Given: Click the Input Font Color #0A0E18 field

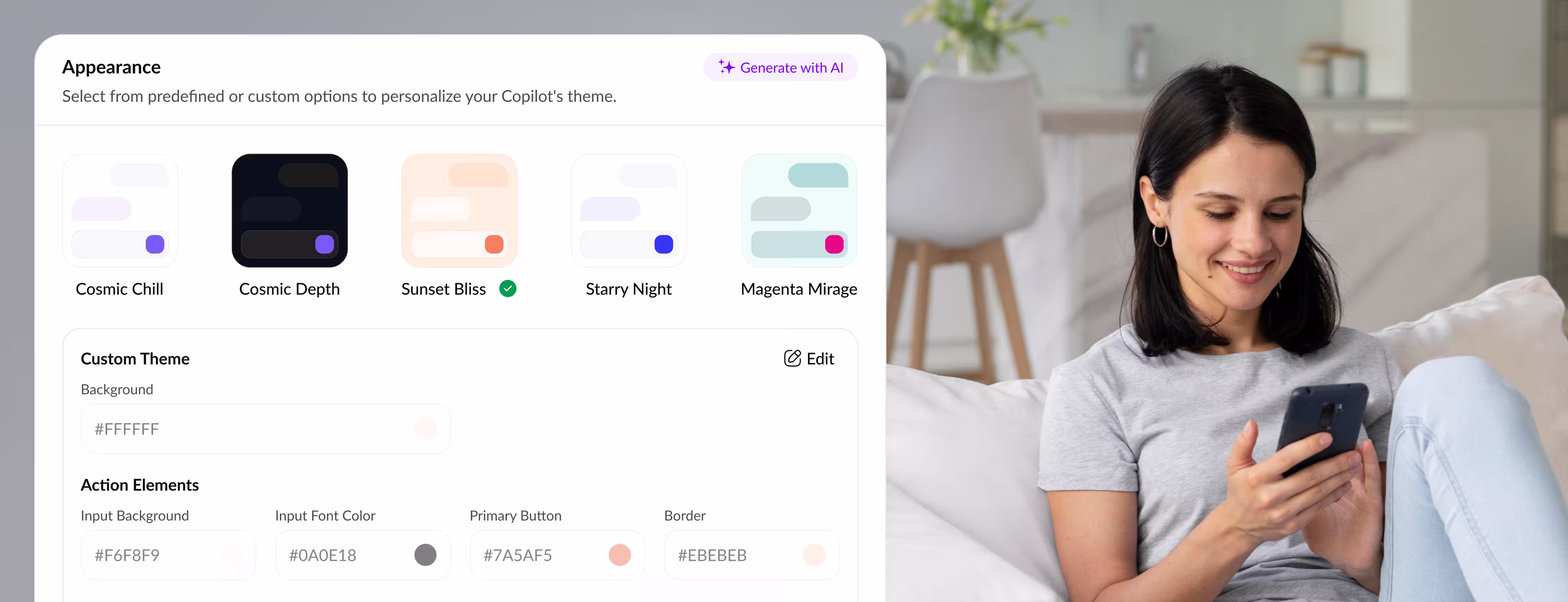Looking at the screenshot, I should tap(363, 555).
